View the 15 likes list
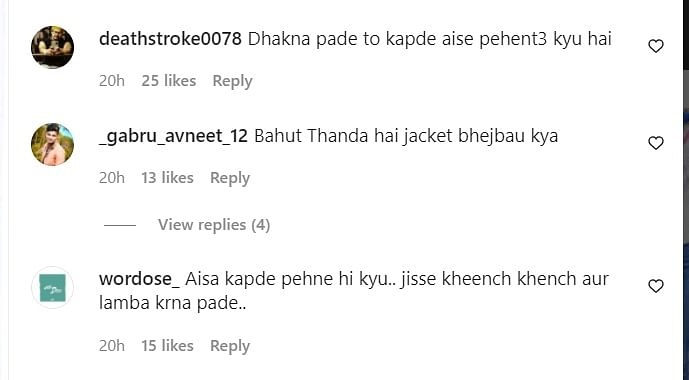The image size is (689, 380). 167,346
